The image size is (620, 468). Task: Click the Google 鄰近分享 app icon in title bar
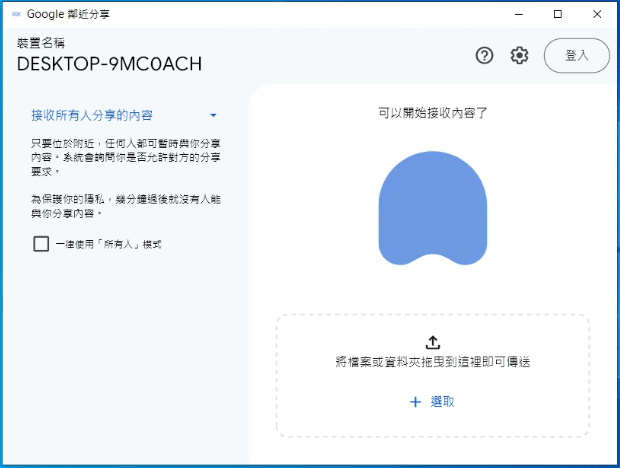tap(16, 14)
